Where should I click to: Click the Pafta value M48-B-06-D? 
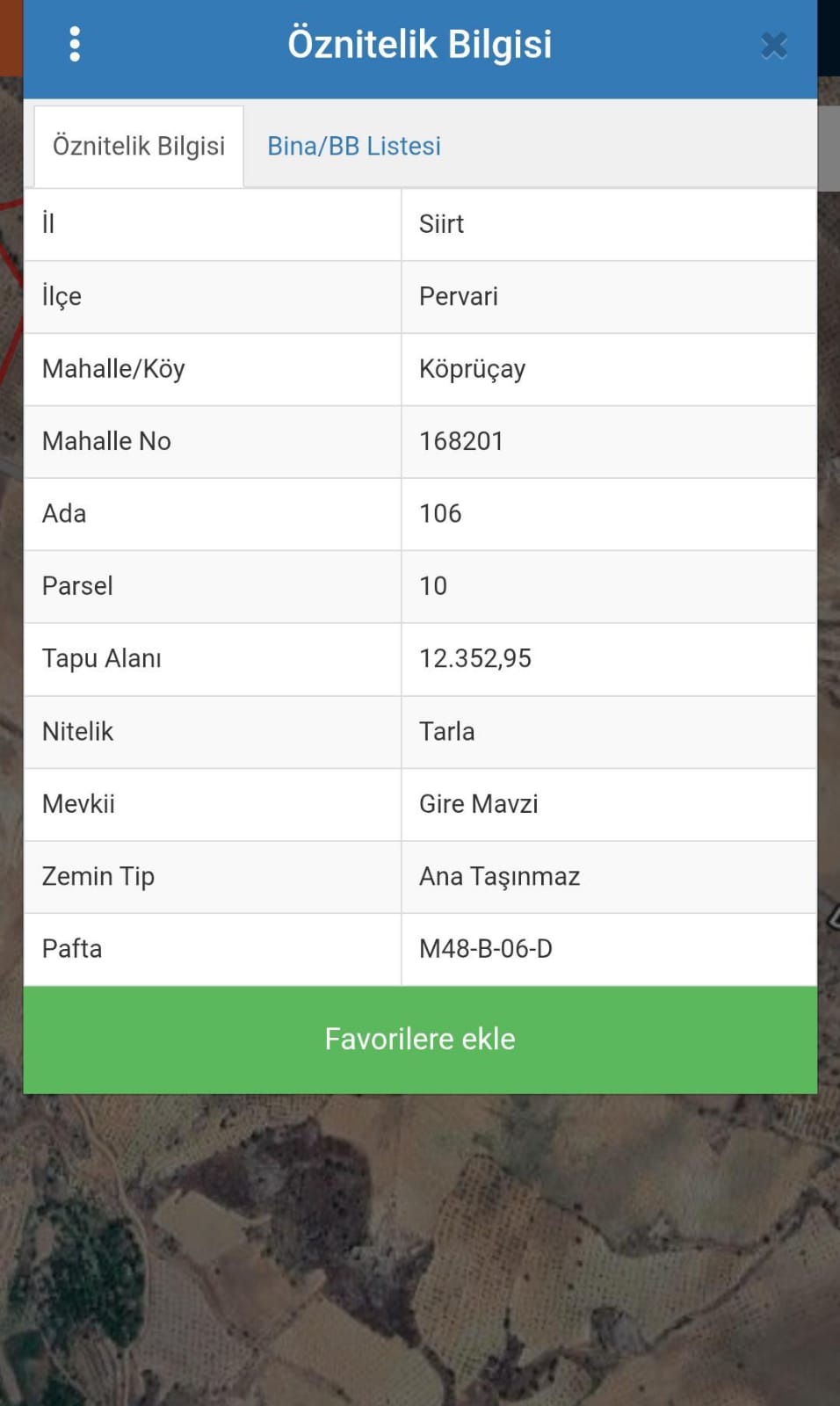point(486,949)
